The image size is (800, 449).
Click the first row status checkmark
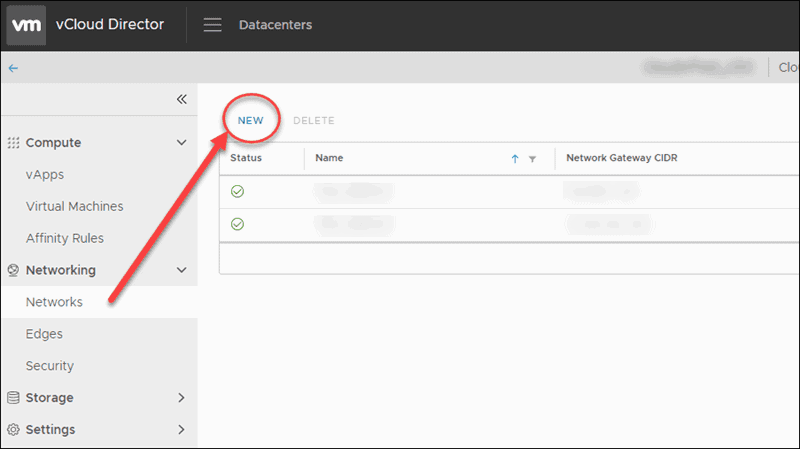coord(237,191)
